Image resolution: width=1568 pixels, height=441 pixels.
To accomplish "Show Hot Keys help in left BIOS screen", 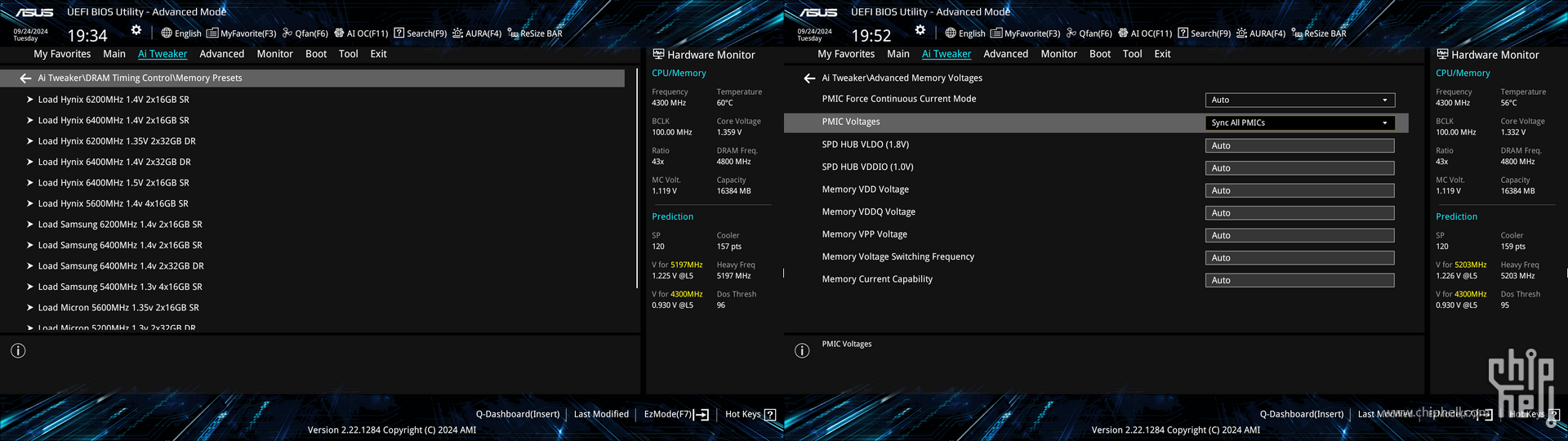I will pyautogui.click(x=751, y=414).
